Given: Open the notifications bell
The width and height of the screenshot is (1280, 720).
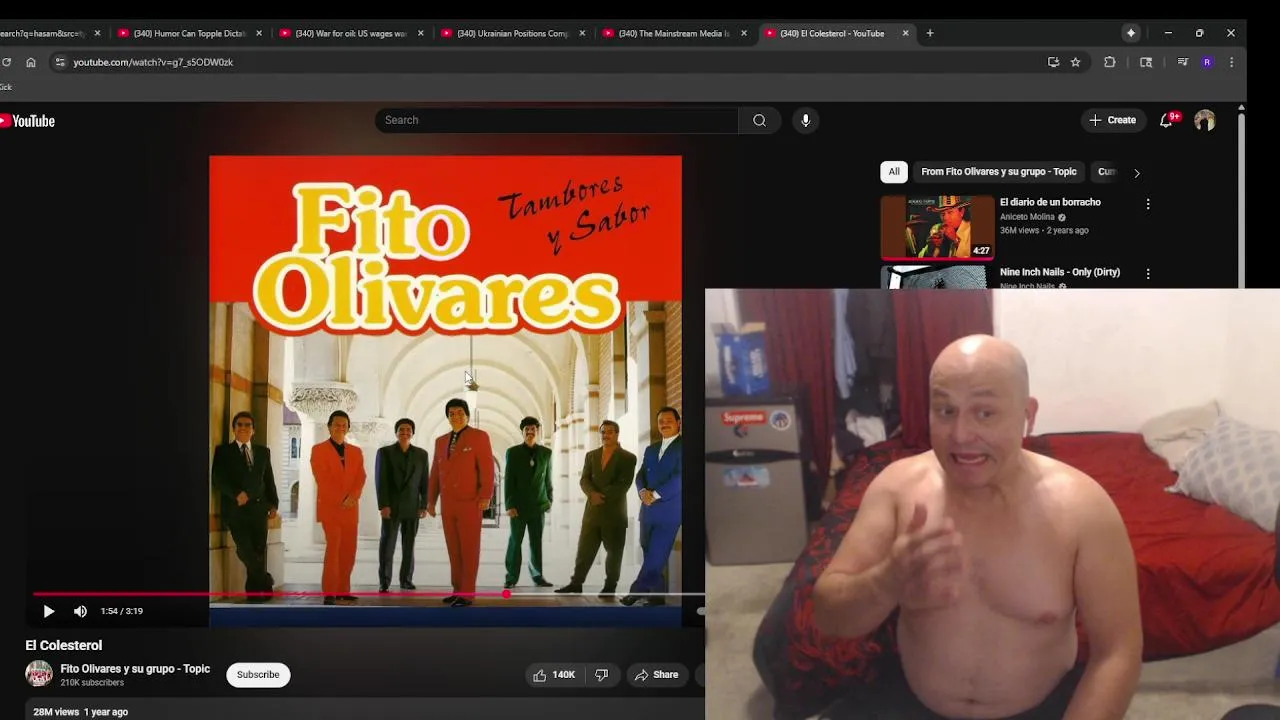Looking at the screenshot, I should 1166,120.
